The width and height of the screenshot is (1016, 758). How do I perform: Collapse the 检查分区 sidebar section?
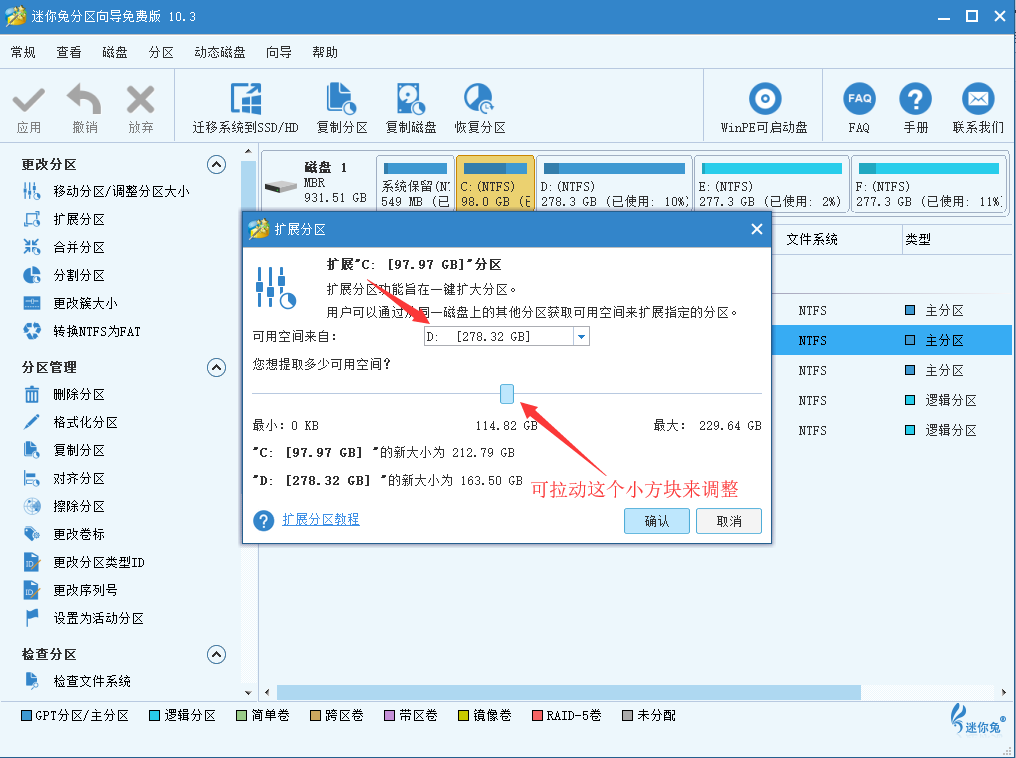pyautogui.click(x=216, y=654)
